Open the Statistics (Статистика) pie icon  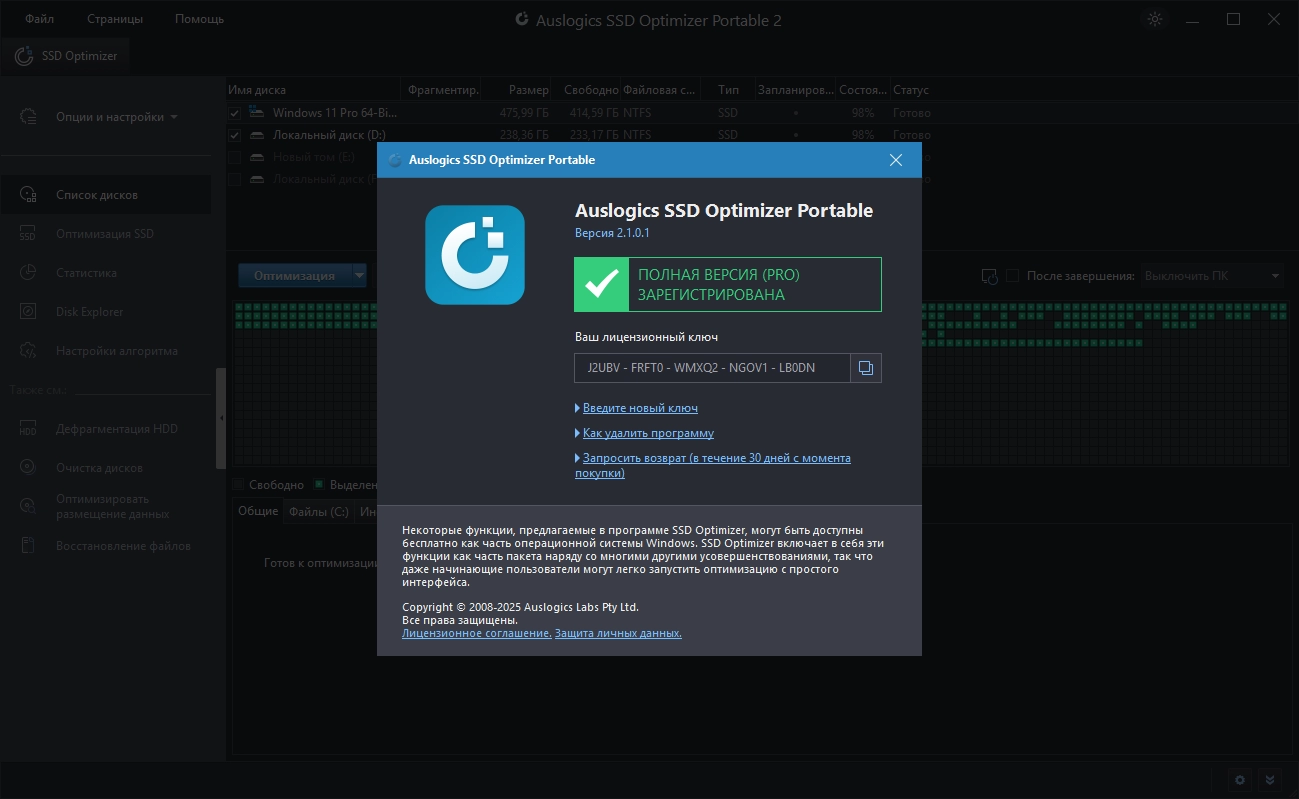tap(28, 273)
